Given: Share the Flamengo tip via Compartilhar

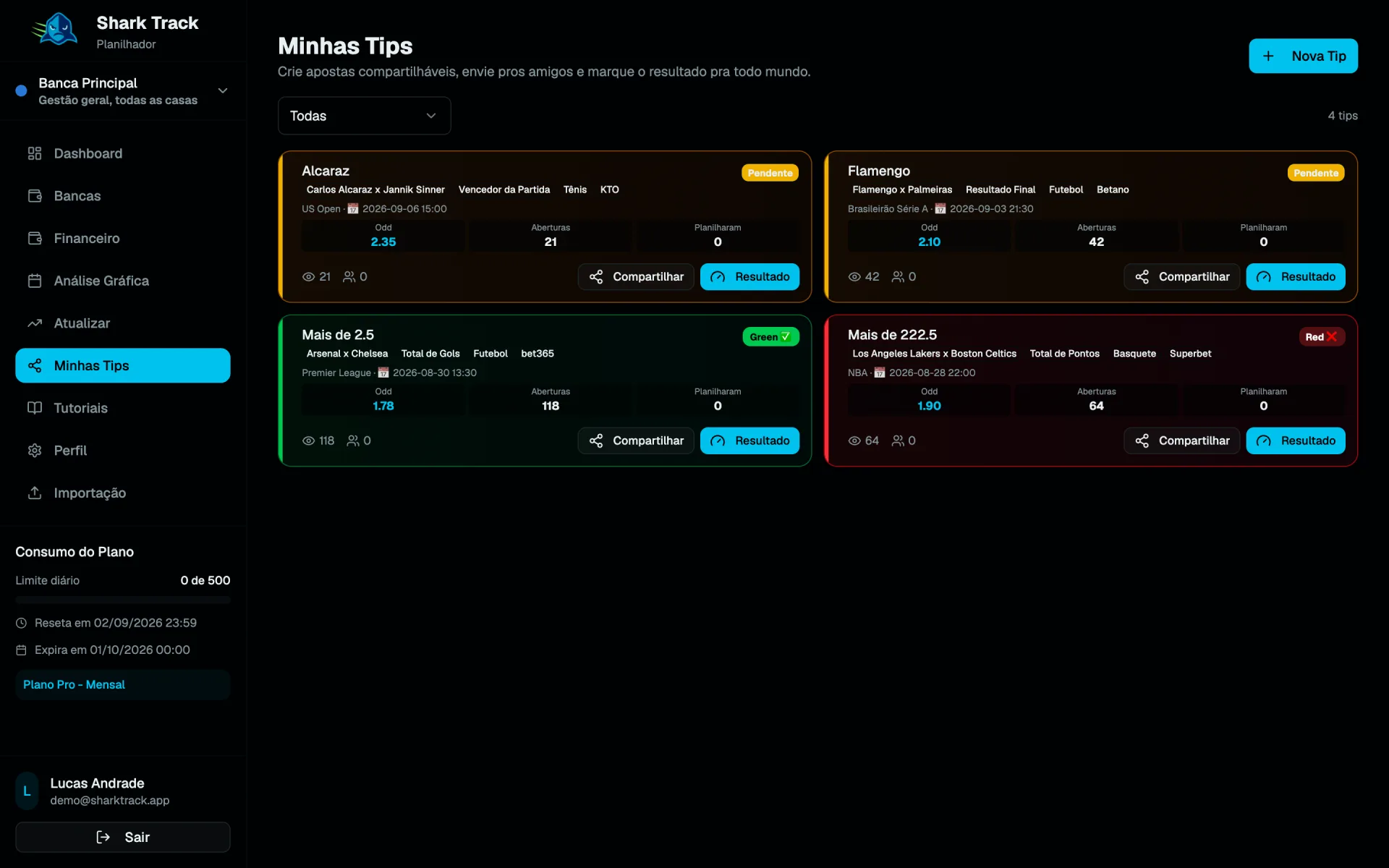Looking at the screenshot, I should click(x=1181, y=277).
